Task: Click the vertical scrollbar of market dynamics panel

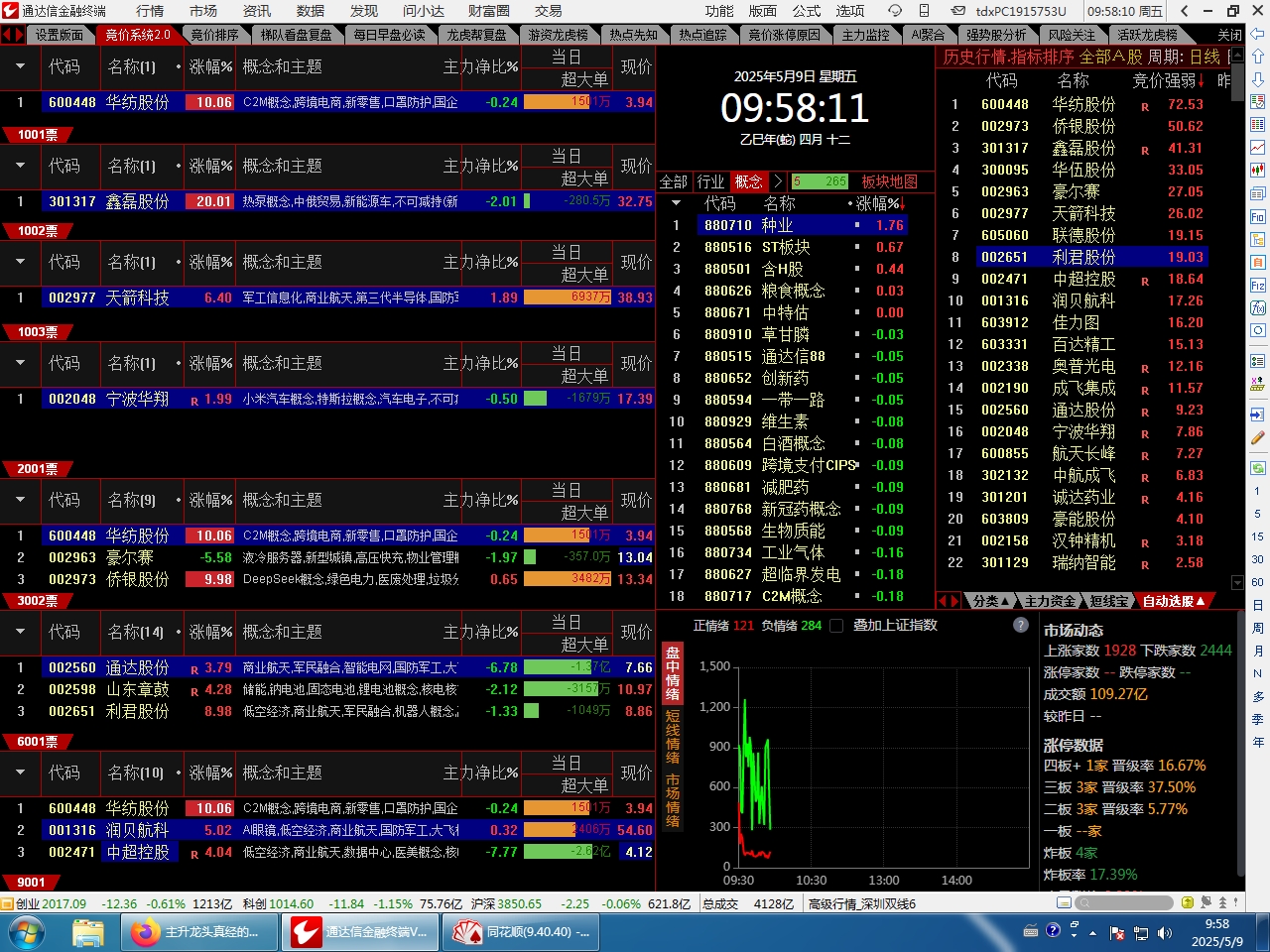Action: (1240, 744)
